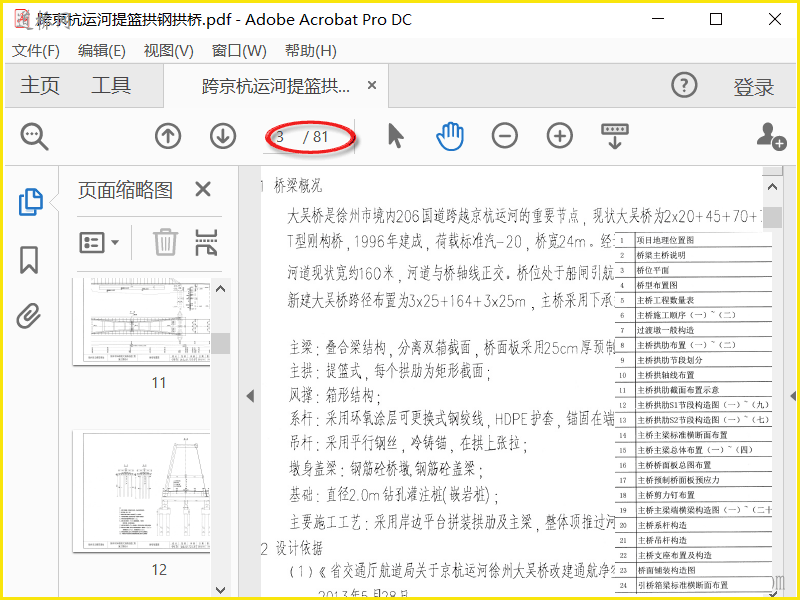Image resolution: width=800 pixels, height=600 pixels.
Task: Go to next page arrow
Action: tap(223, 136)
